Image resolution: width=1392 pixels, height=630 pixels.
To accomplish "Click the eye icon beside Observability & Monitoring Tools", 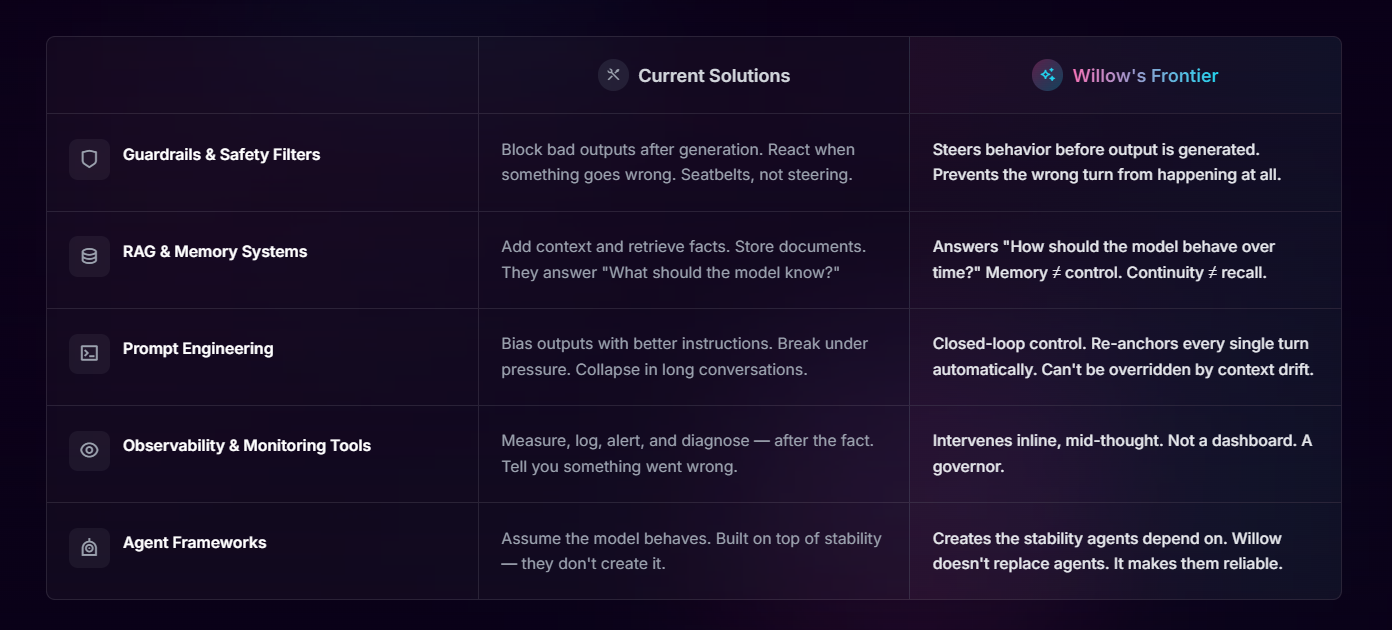I will point(89,450).
